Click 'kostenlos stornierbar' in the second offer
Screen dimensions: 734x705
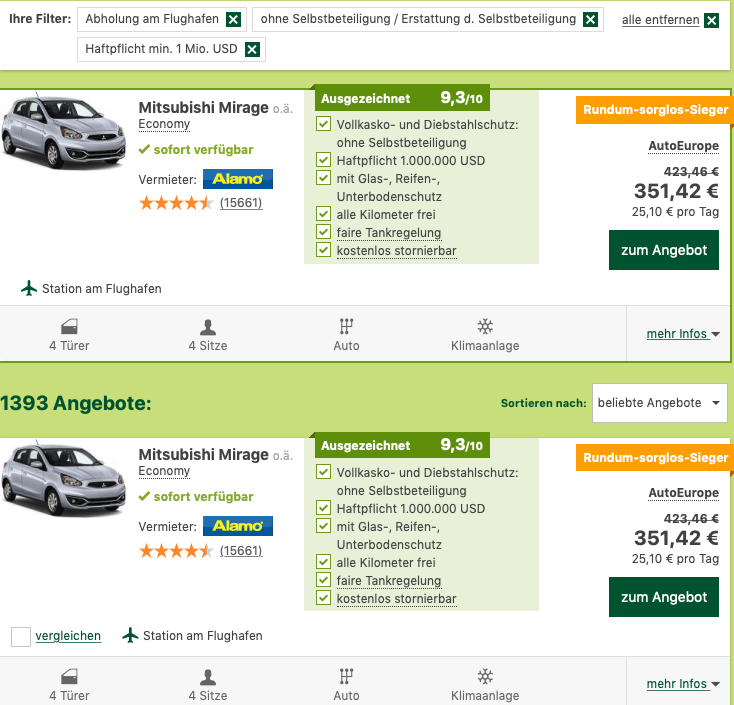(x=396, y=599)
